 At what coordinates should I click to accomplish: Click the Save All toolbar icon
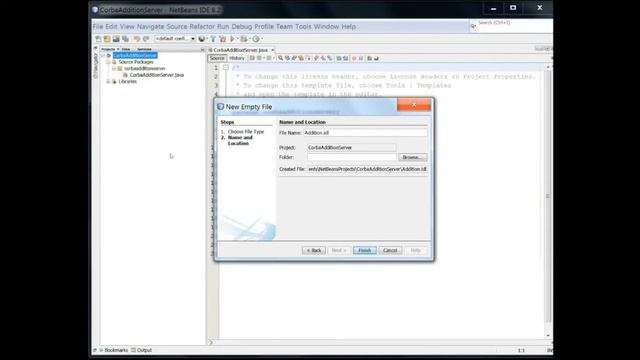pyautogui.click(x=125, y=39)
